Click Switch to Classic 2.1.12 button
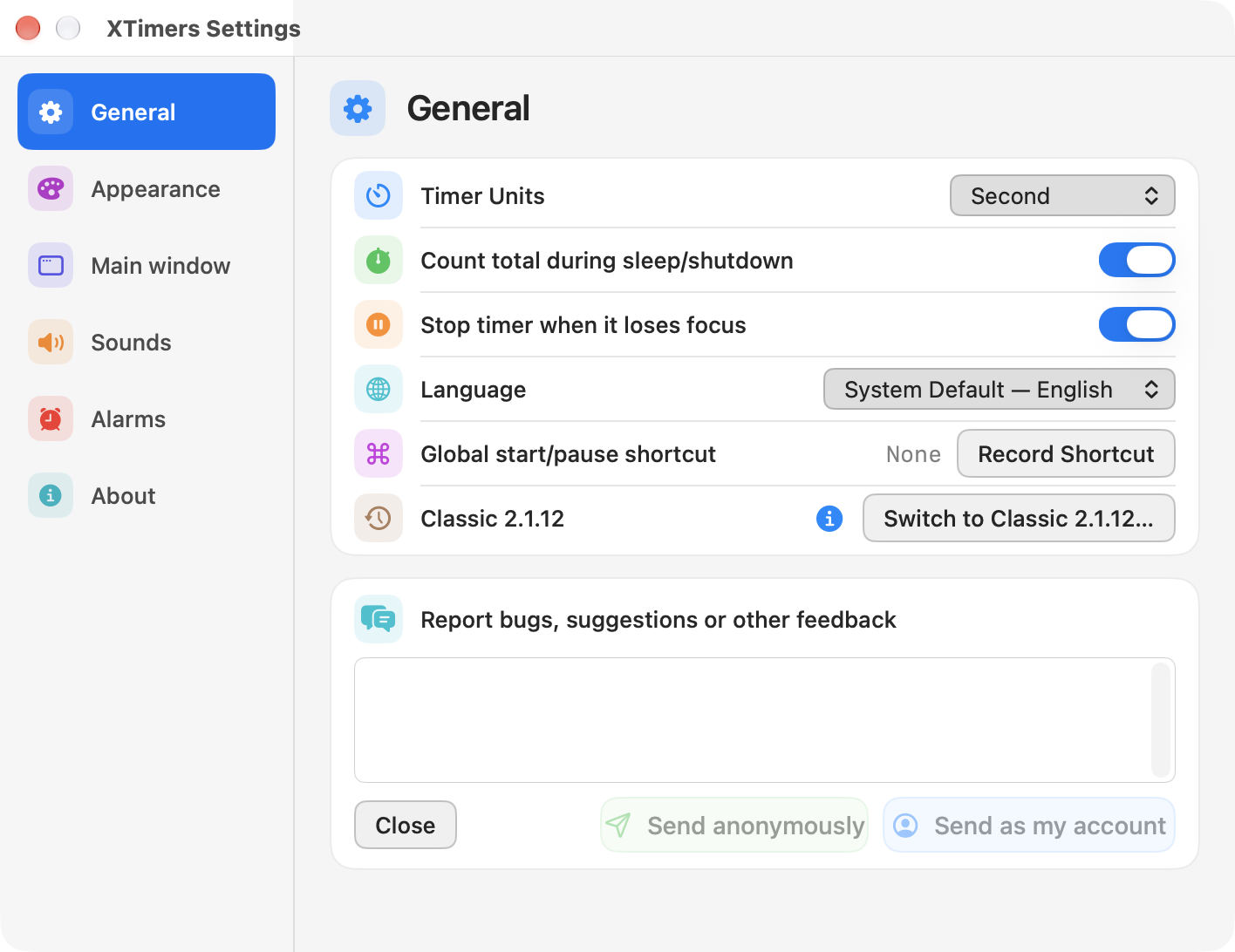 click(1019, 519)
